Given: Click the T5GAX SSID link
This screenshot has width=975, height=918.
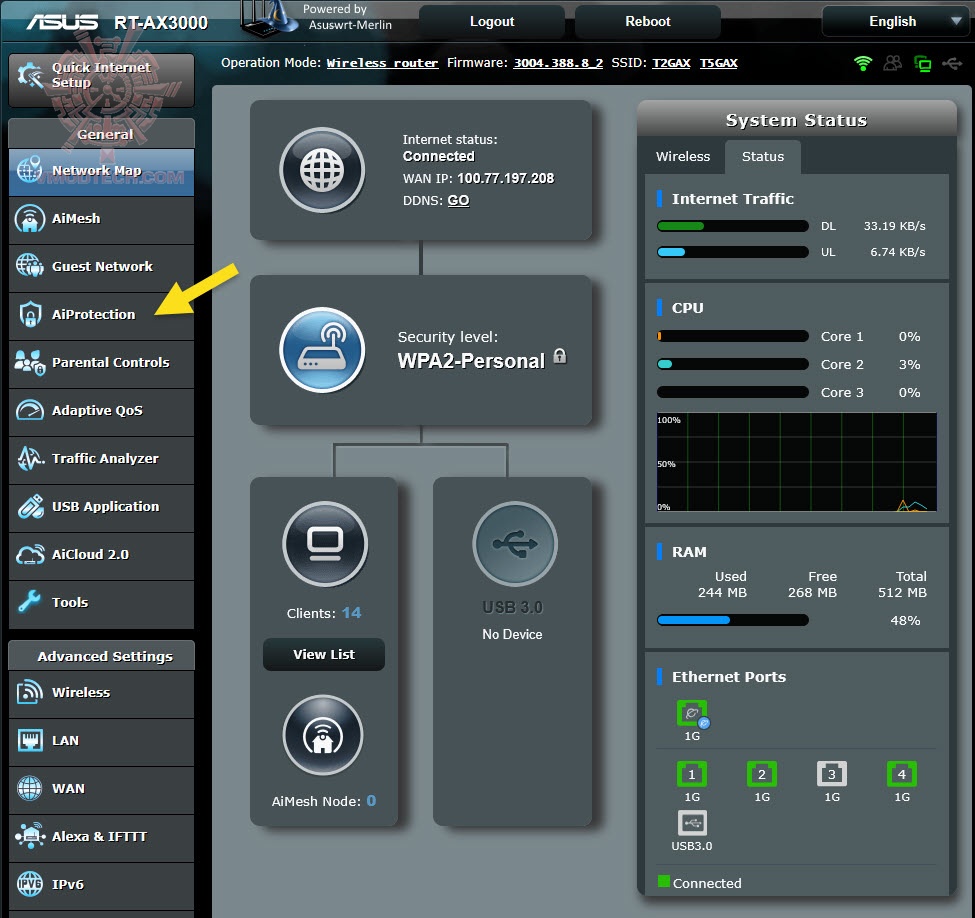Looking at the screenshot, I should 718,63.
